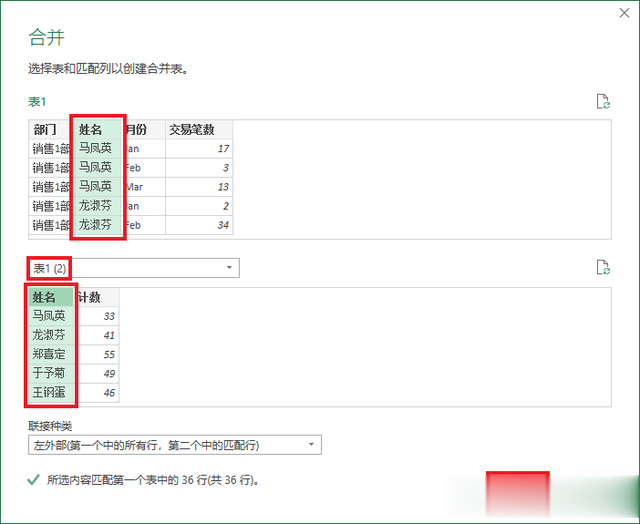Click 龙淑芬 in the row with 34
Image resolution: width=640 pixels, height=524 pixels.
(x=98, y=225)
